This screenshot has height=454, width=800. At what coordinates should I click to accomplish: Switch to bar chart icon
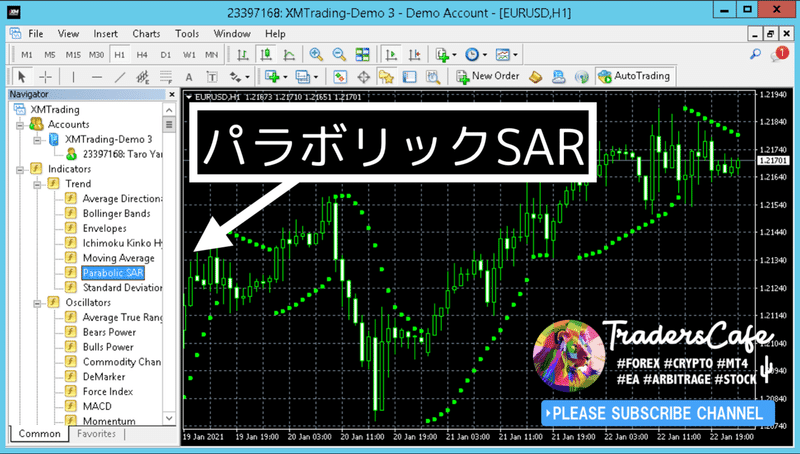[x=243, y=55]
